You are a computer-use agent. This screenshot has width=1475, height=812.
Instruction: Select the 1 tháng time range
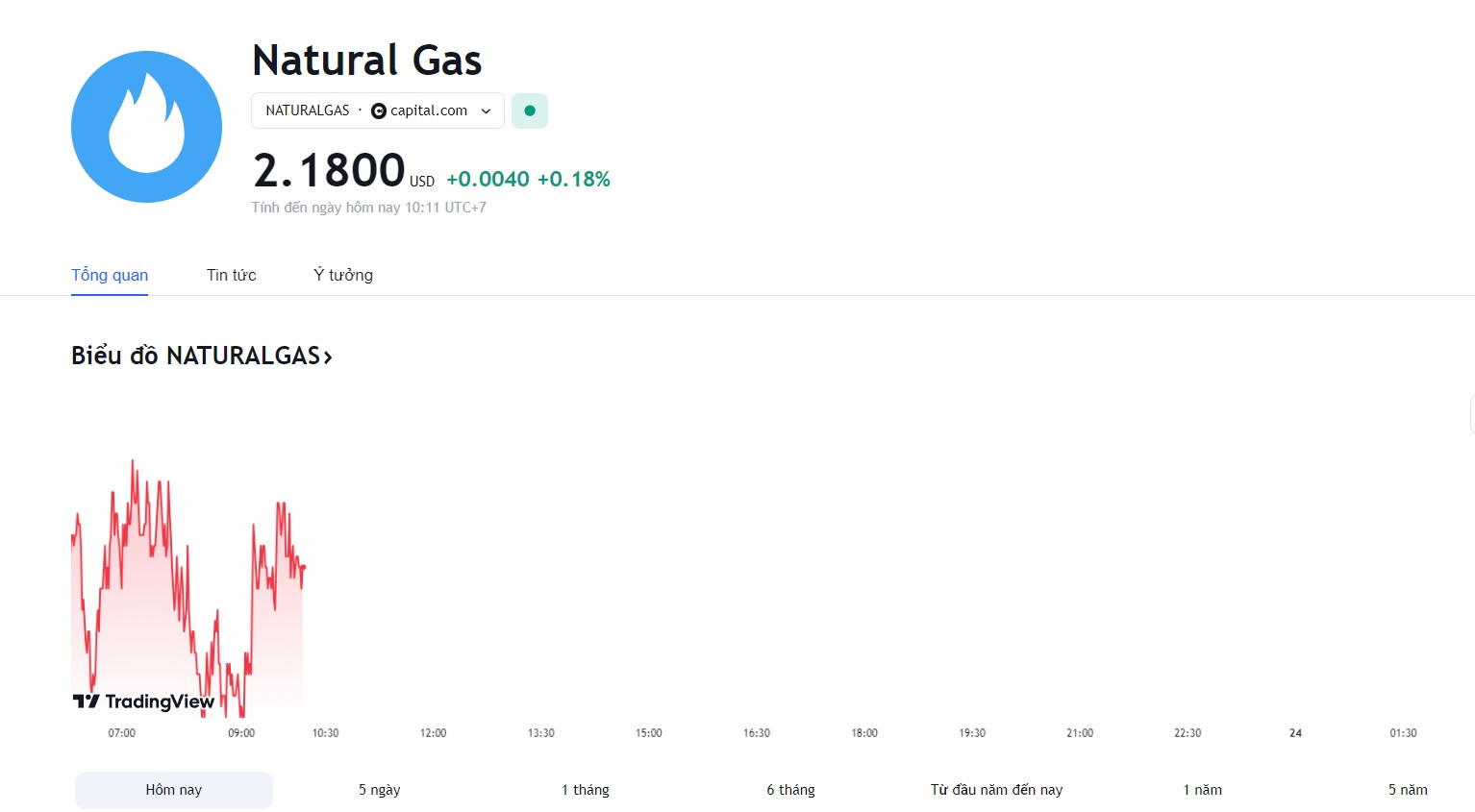click(586, 790)
